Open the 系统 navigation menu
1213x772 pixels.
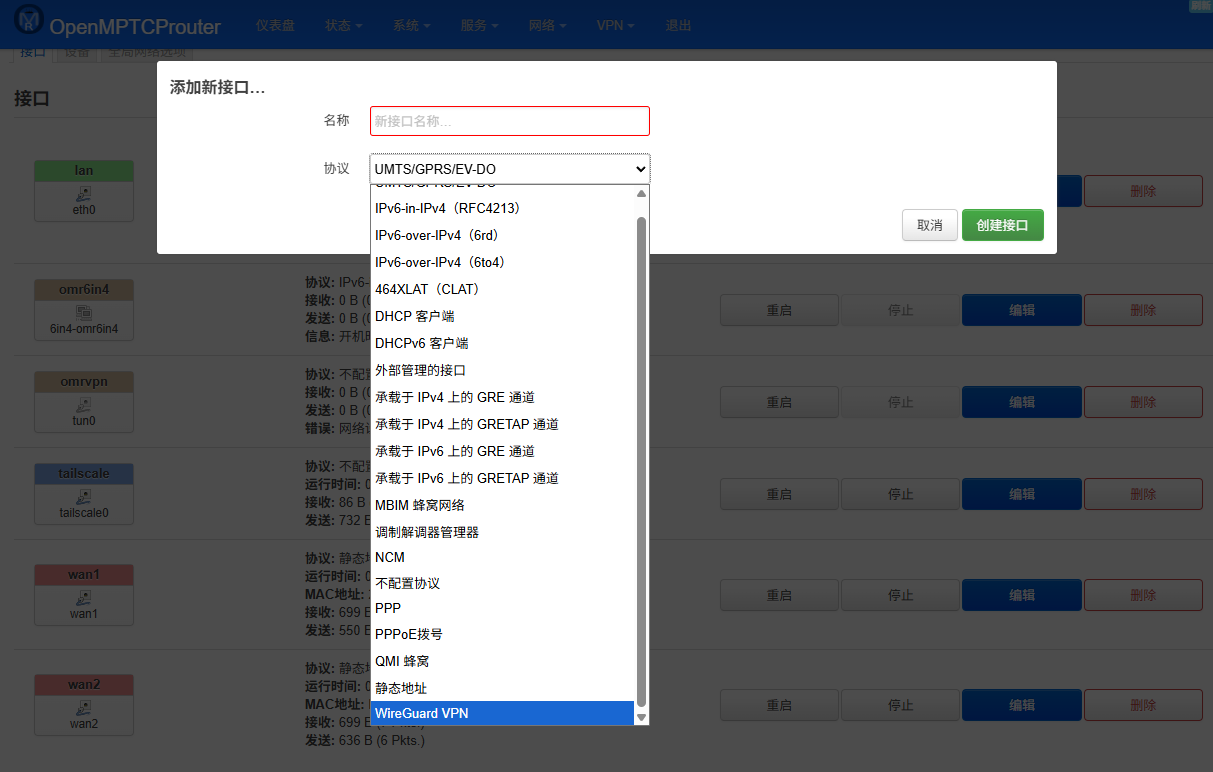[x=412, y=25]
